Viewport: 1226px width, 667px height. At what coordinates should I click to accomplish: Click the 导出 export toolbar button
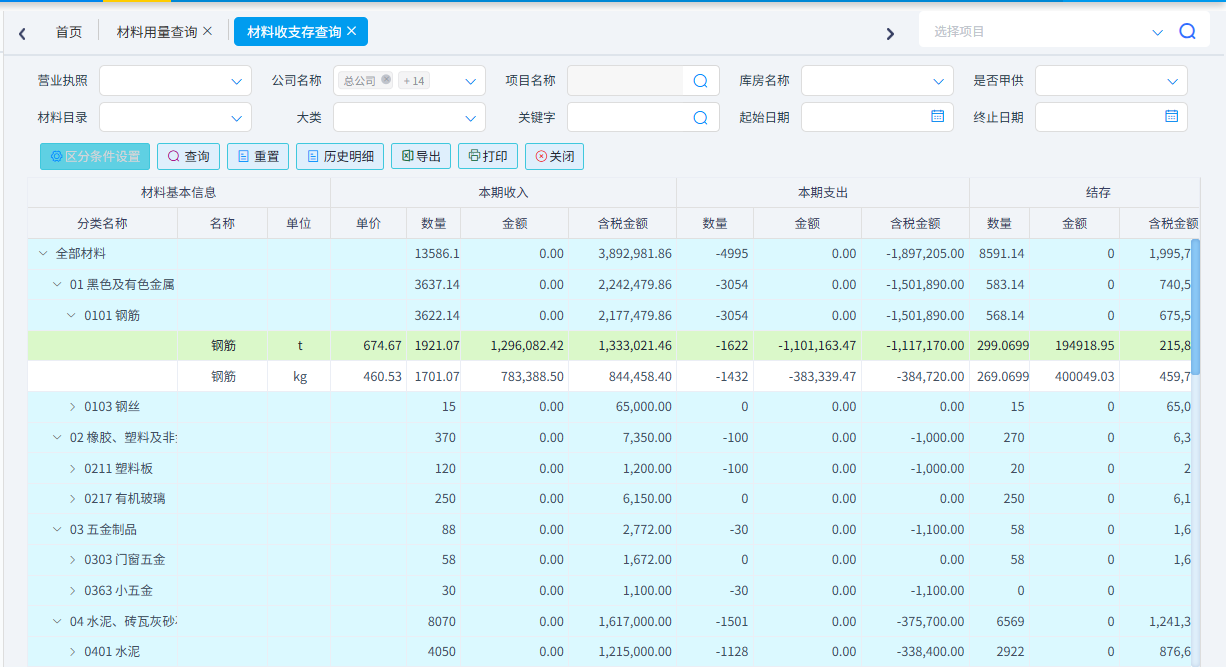coord(420,156)
